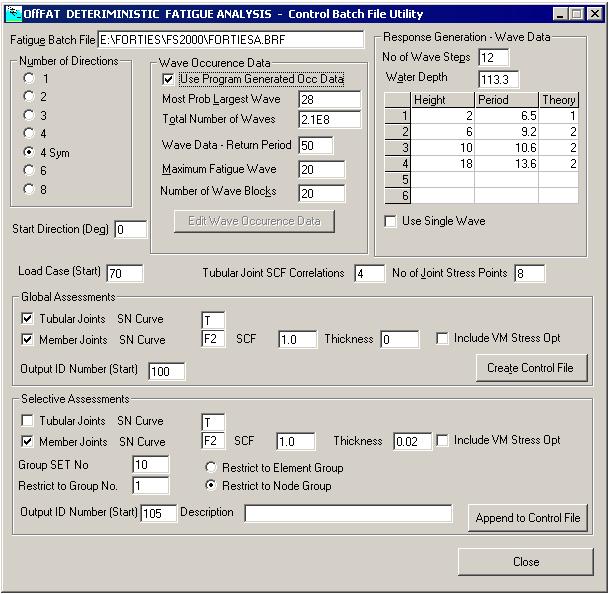The width and height of the screenshot is (609, 594).
Task: Click Global SCF value field
Action: point(298,340)
